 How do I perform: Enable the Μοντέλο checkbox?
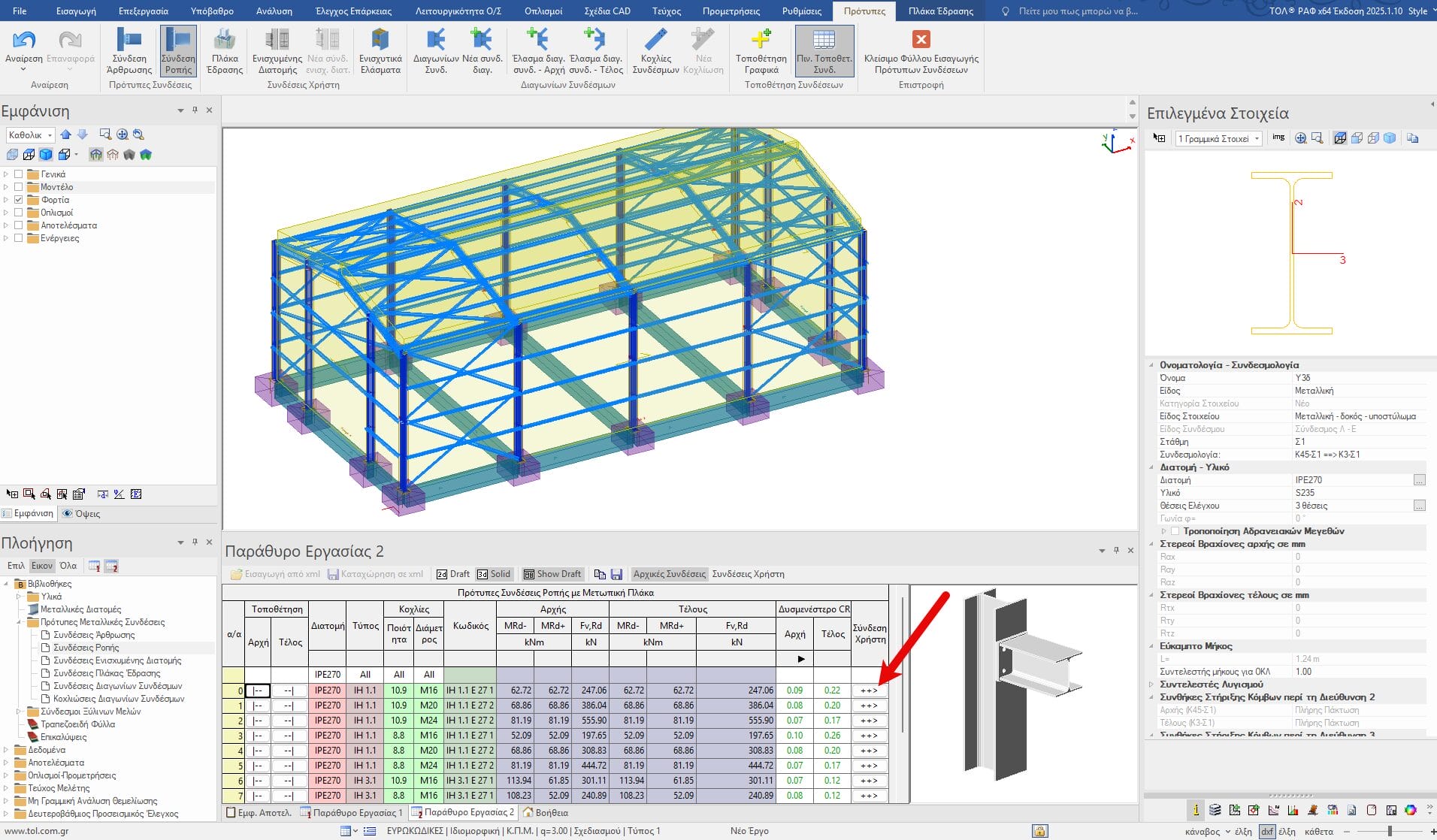click(19, 187)
